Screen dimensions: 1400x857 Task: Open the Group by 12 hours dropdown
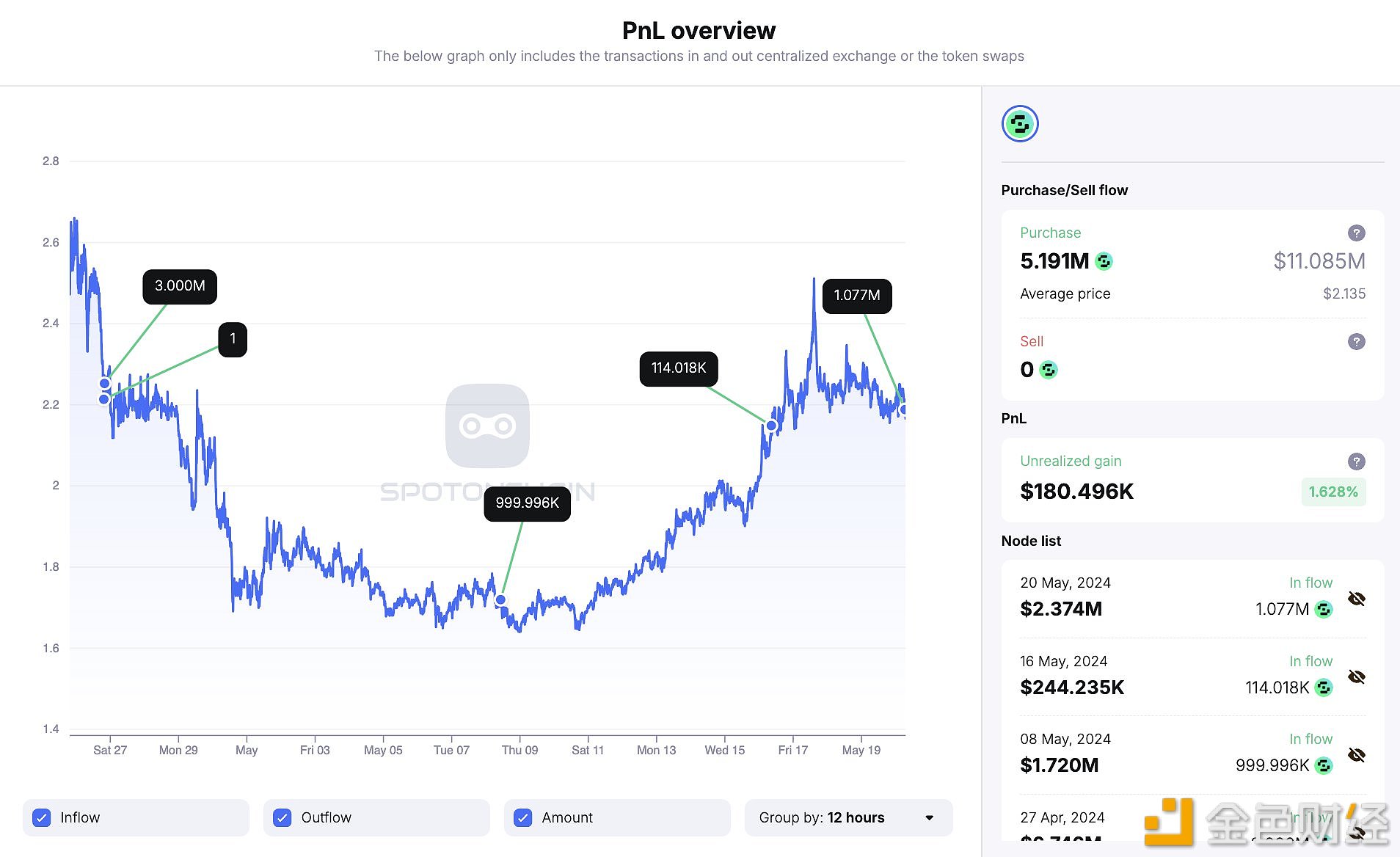(x=848, y=817)
